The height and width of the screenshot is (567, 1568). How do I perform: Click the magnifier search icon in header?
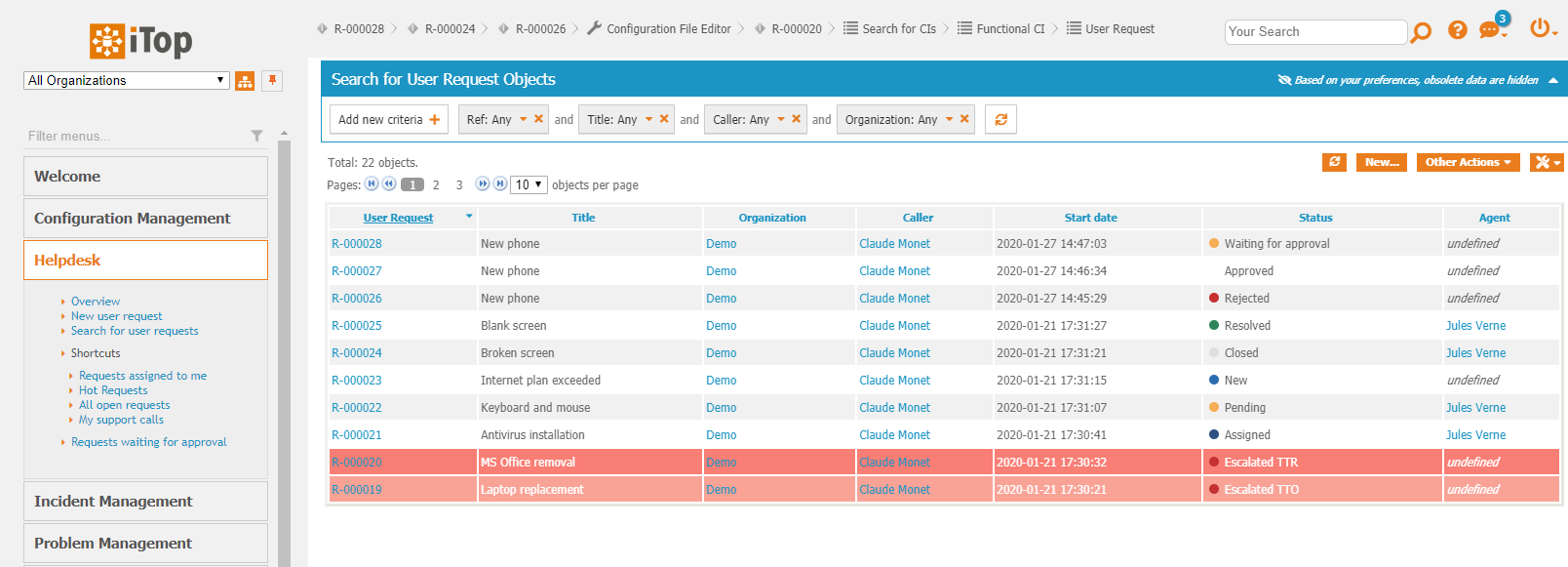(x=1421, y=32)
